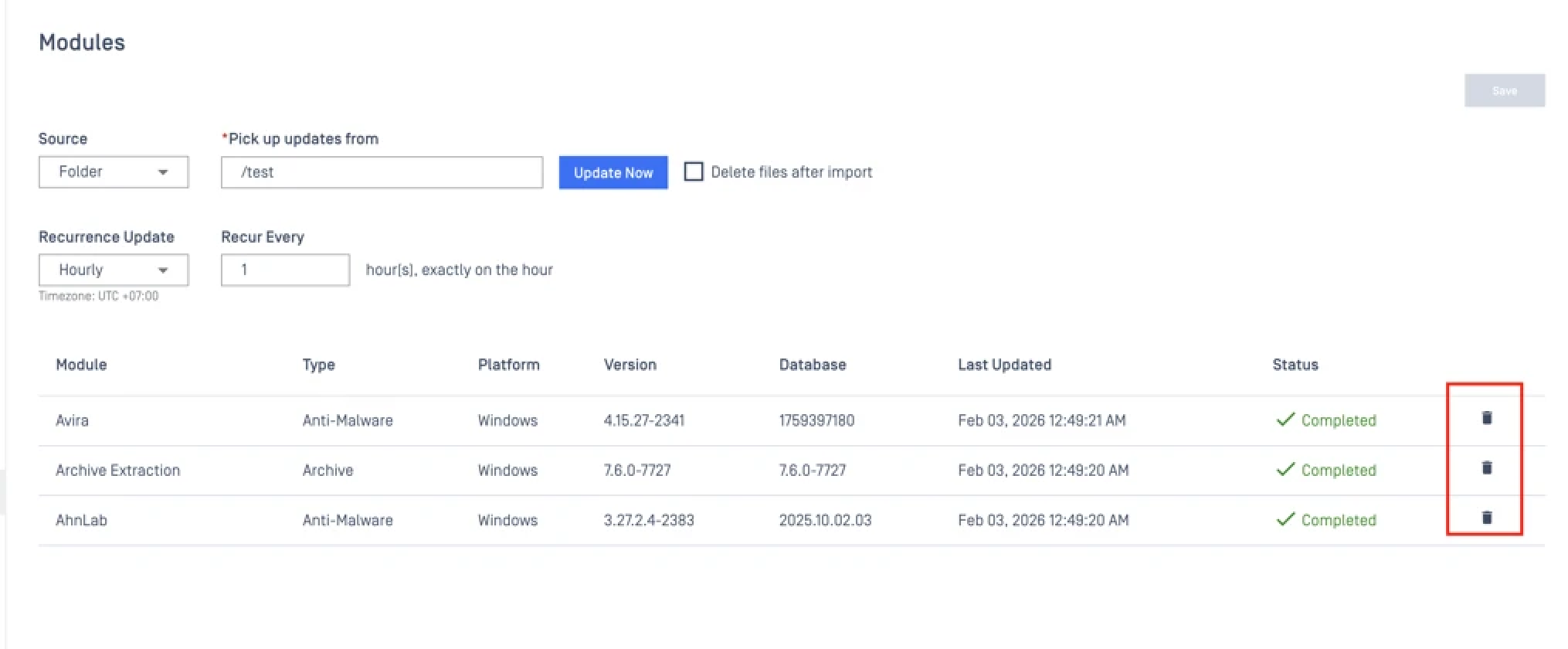Click the Database column header

click(812, 365)
